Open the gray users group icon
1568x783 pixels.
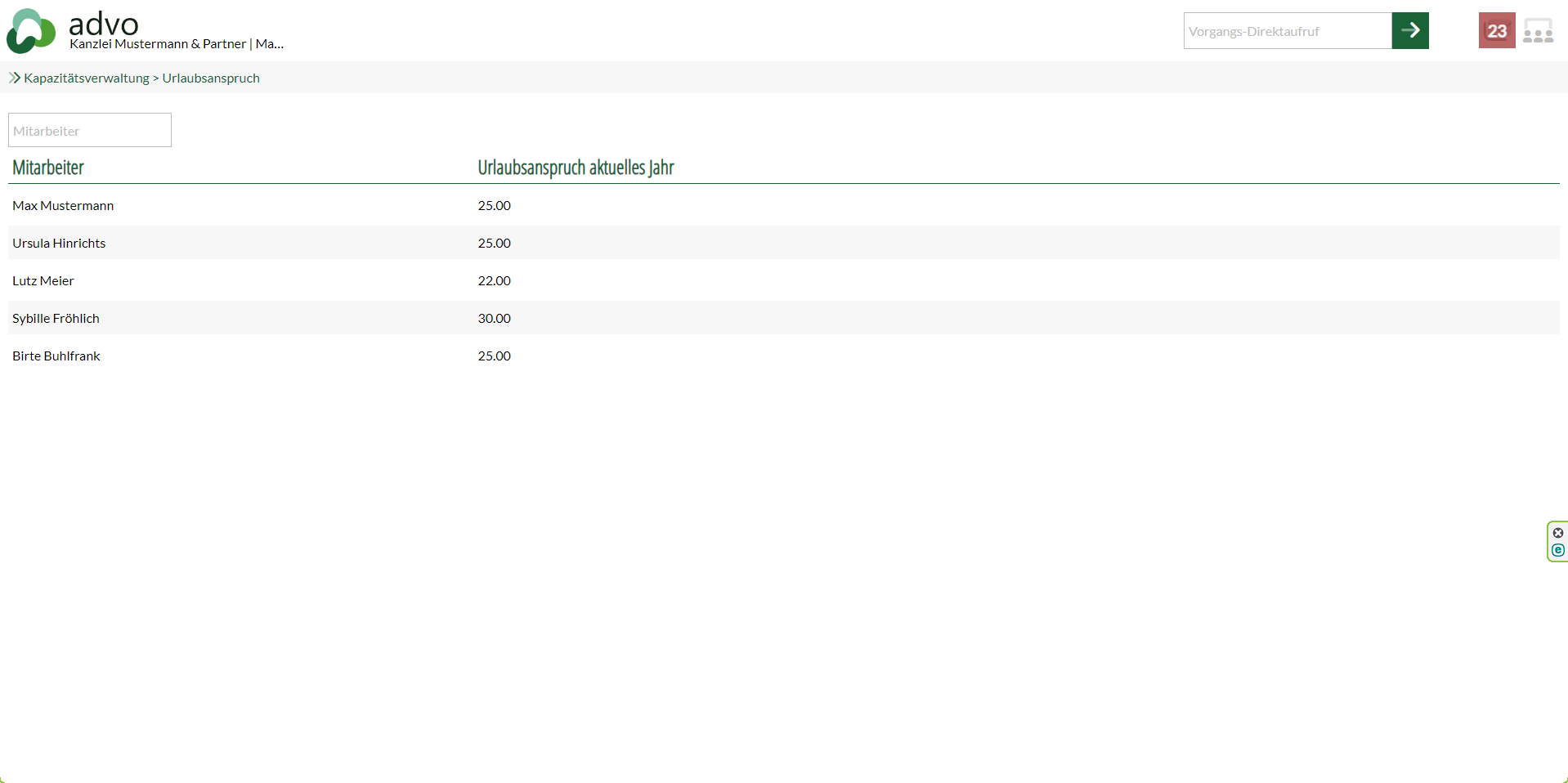click(x=1538, y=31)
